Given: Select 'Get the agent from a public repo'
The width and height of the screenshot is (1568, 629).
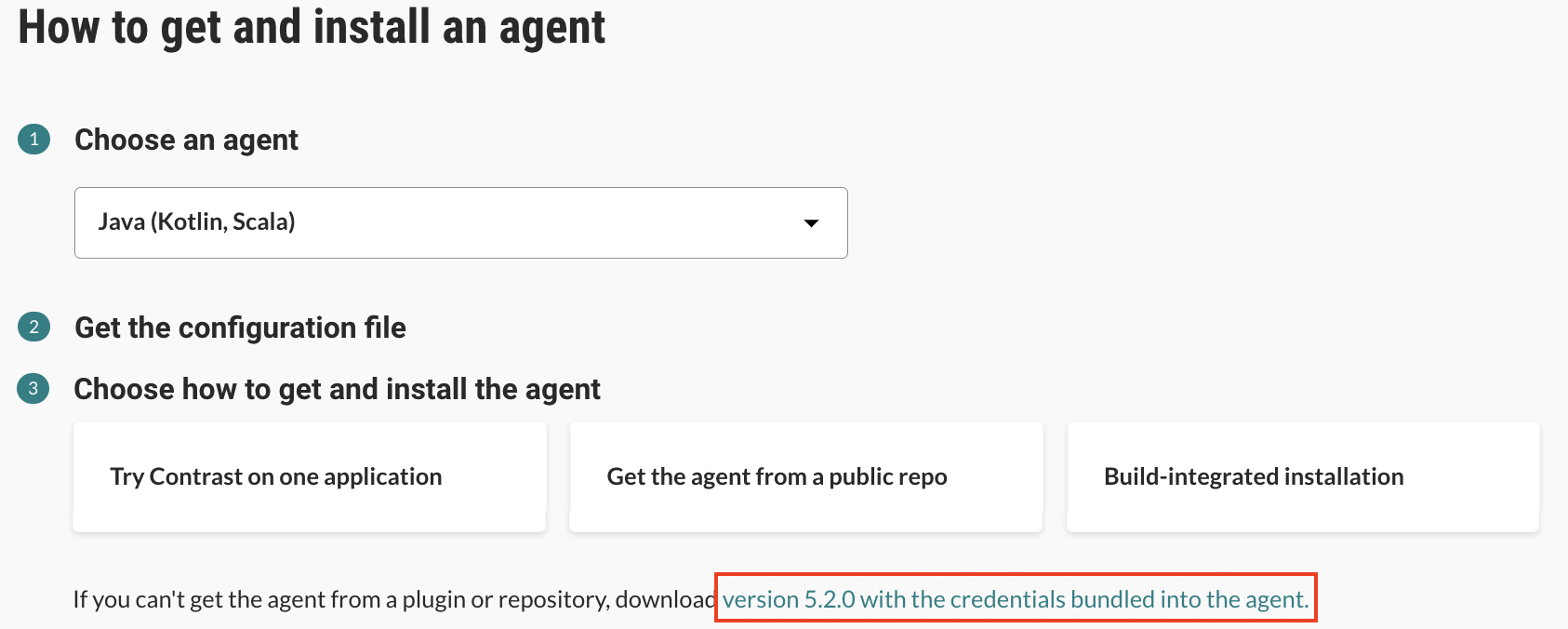Looking at the screenshot, I should (x=806, y=477).
